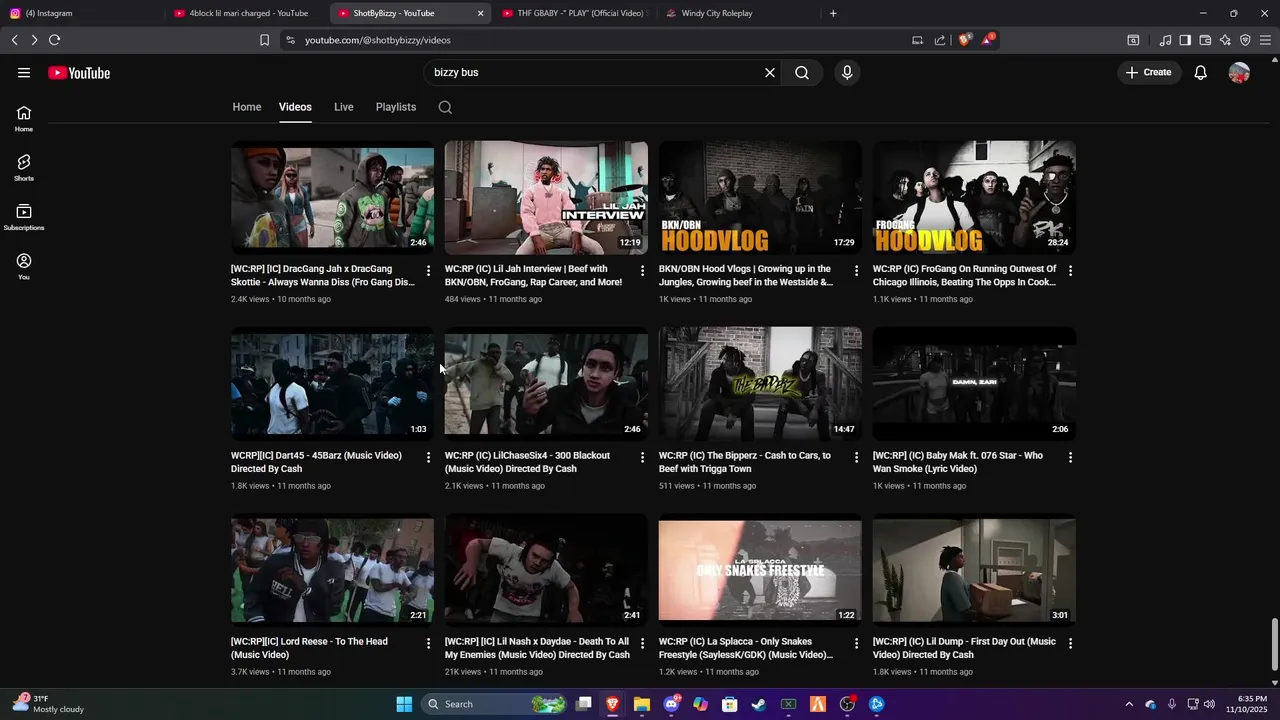Open YouTube notifications bell
Image resolution: width=1280 pixels, height=720 pixels.
coord(1201,73)
